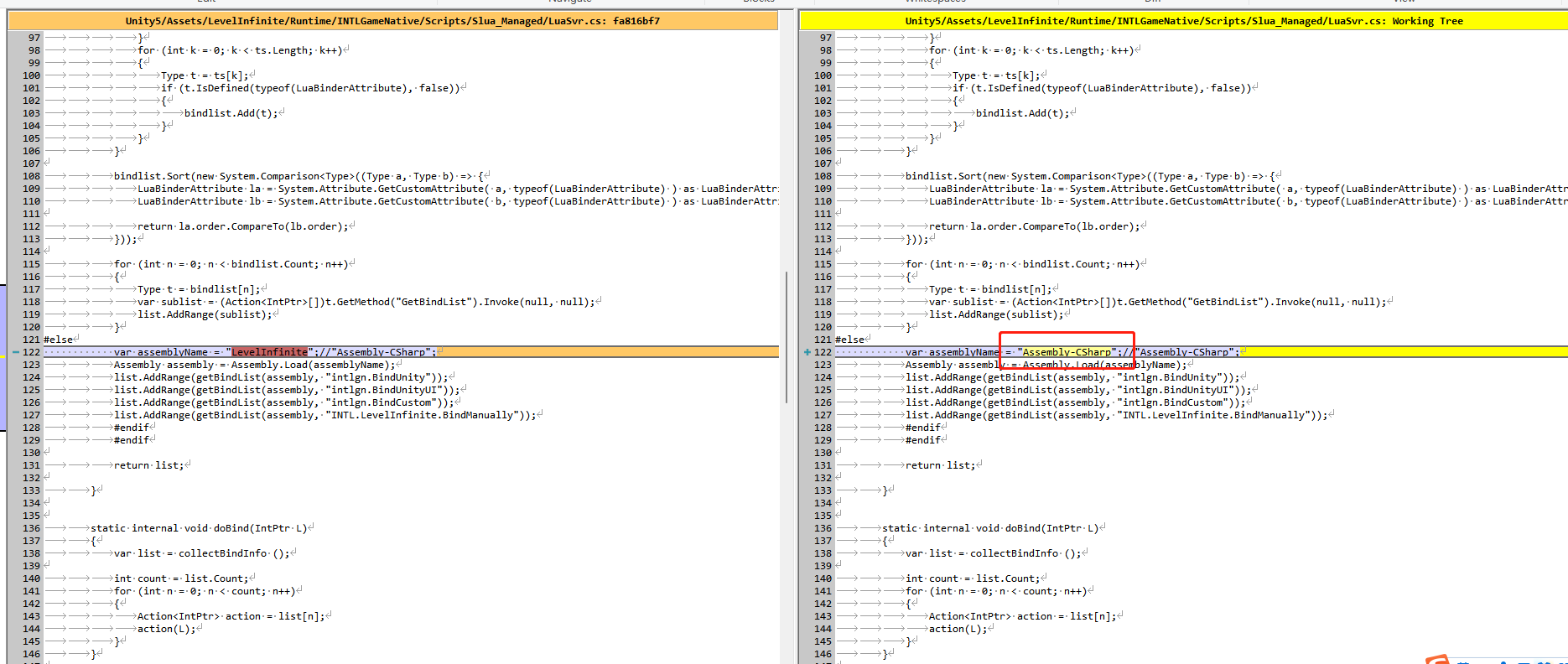Click "action(L);" in the right pane
The height and width of the screenshot is (664, 1568).
[x=958, y=629]
